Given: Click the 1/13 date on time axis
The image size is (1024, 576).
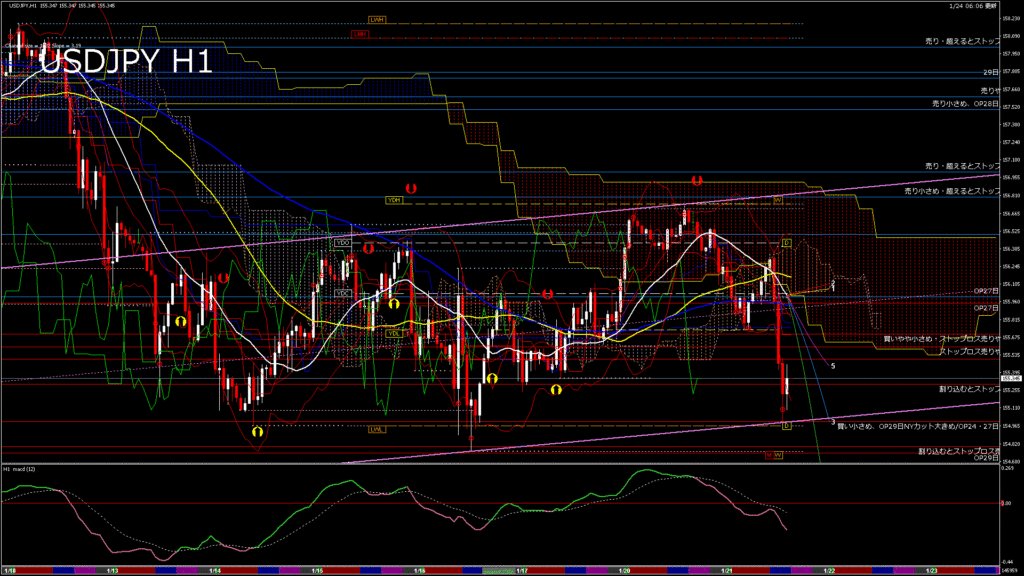Looking at the screenshot, I should (112, 571).
